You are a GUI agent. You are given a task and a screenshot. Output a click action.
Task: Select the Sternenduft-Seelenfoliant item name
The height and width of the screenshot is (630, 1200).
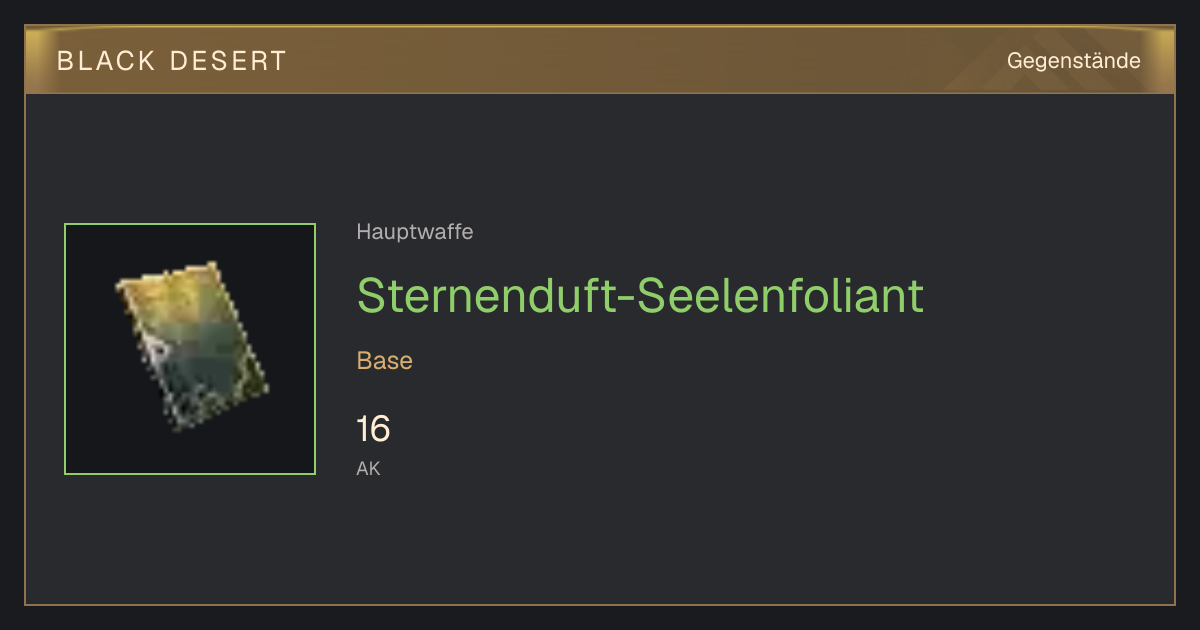(640, 296)
